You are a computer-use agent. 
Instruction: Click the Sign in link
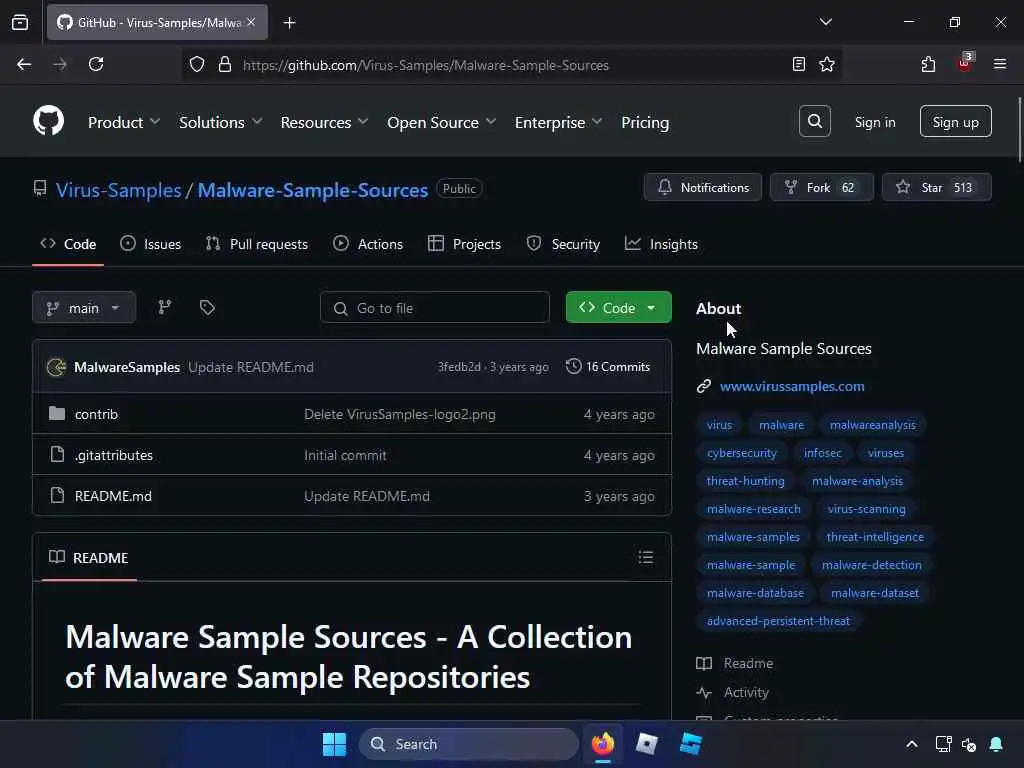tap(874, 122)
